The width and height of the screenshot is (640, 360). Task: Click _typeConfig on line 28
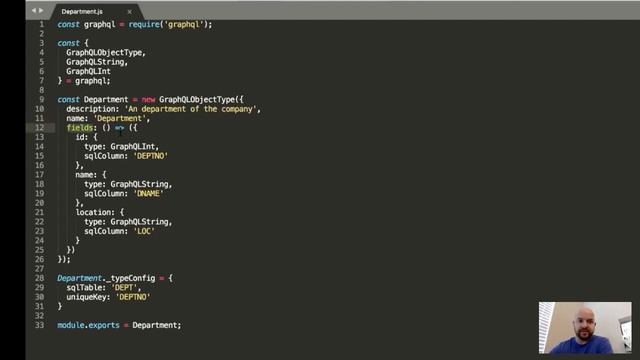pyautogui.click(x=131, y=278)
